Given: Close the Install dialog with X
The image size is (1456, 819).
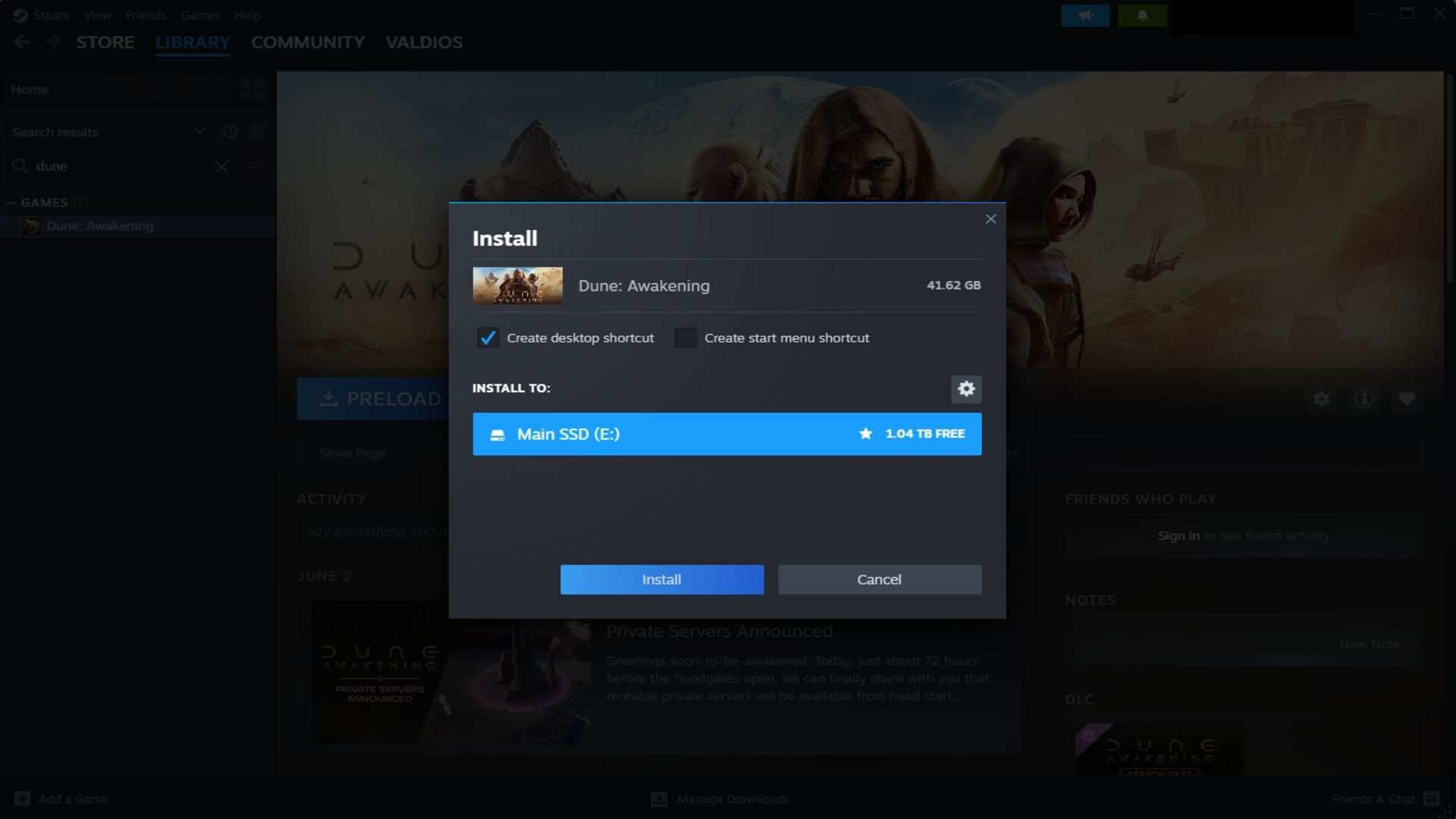Looking at the screenshot, I should click(x=990, y=219).
